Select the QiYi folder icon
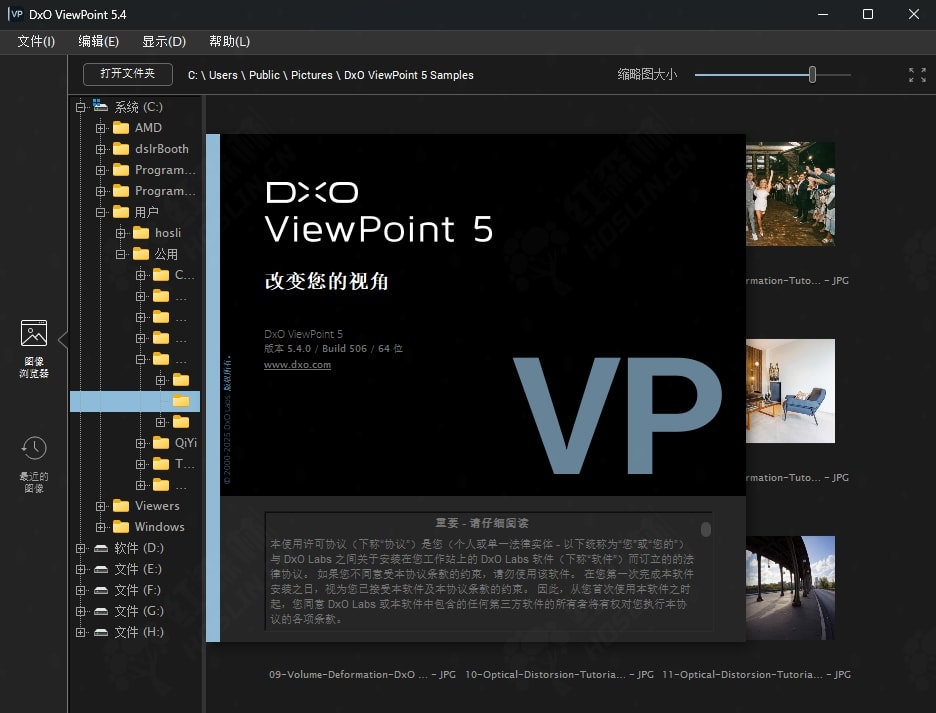Screen dimensions: 936x713 coord(161,443)
